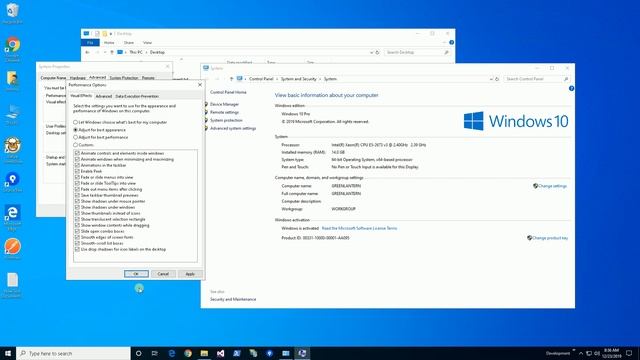
Task: Click 'System and Security' breadcrumb
Action: 298,79
